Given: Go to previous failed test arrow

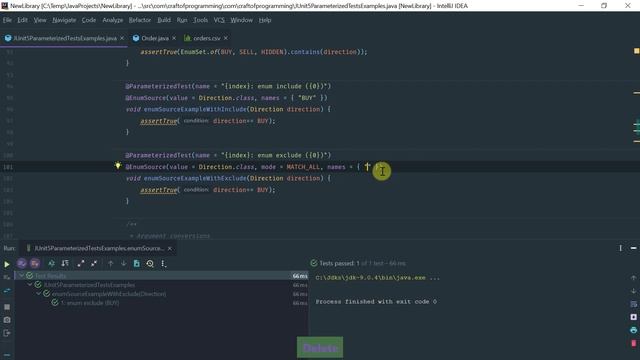Looking at the screenshot, I should click(110, 264).
